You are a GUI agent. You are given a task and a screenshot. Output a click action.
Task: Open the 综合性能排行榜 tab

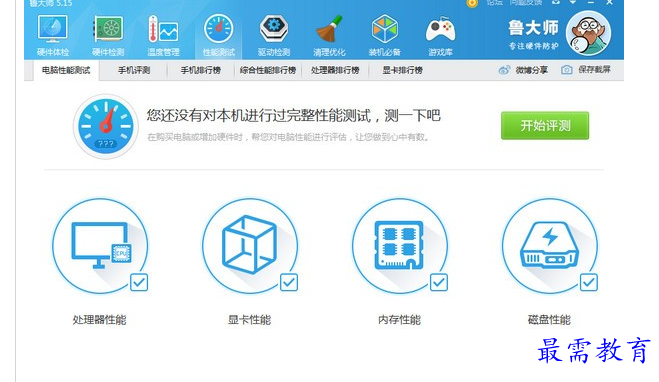[268, 70]
